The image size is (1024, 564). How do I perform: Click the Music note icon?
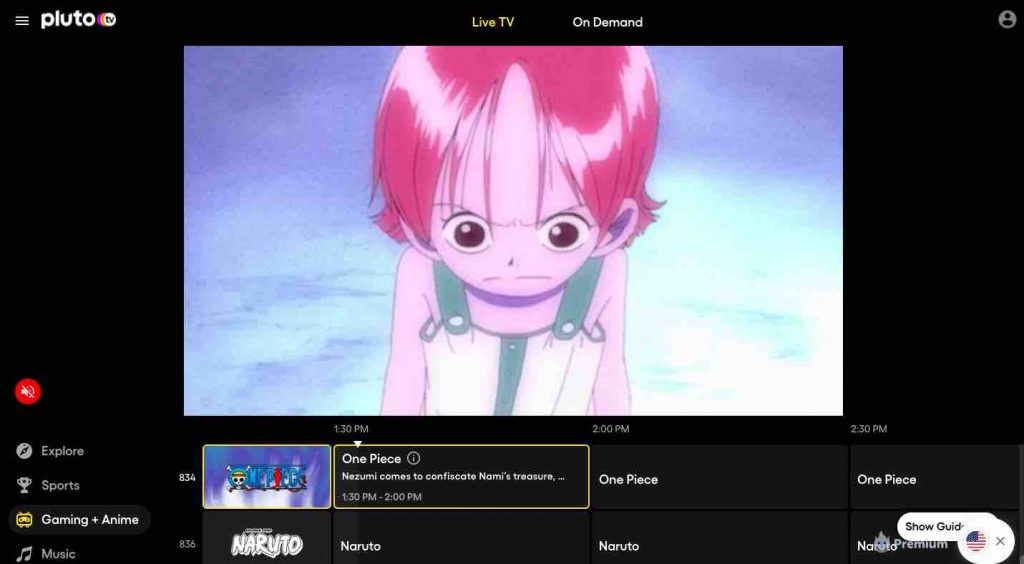(24, 554)
